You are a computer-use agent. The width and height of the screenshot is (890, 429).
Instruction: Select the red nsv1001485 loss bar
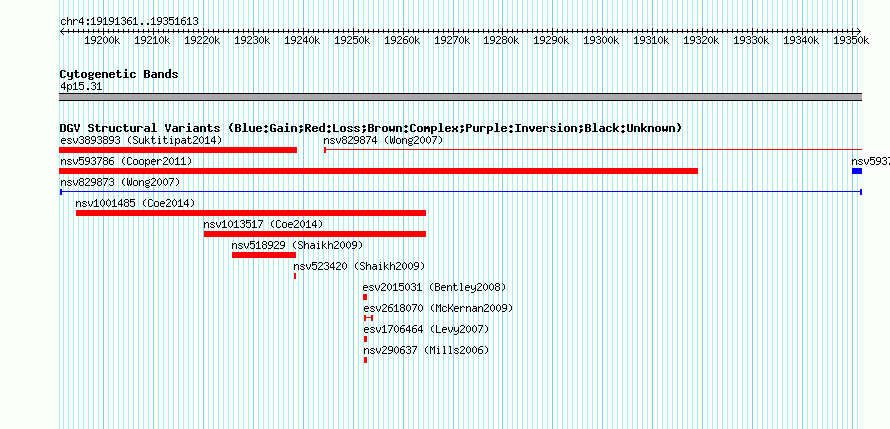click(251, 213)
